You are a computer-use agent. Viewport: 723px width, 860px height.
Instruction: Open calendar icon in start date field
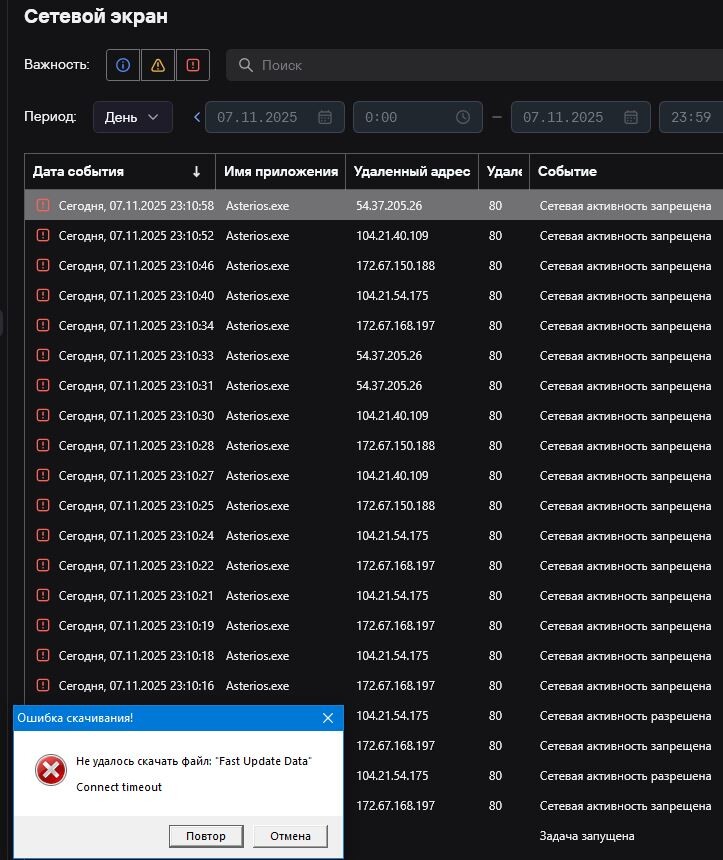324,117
